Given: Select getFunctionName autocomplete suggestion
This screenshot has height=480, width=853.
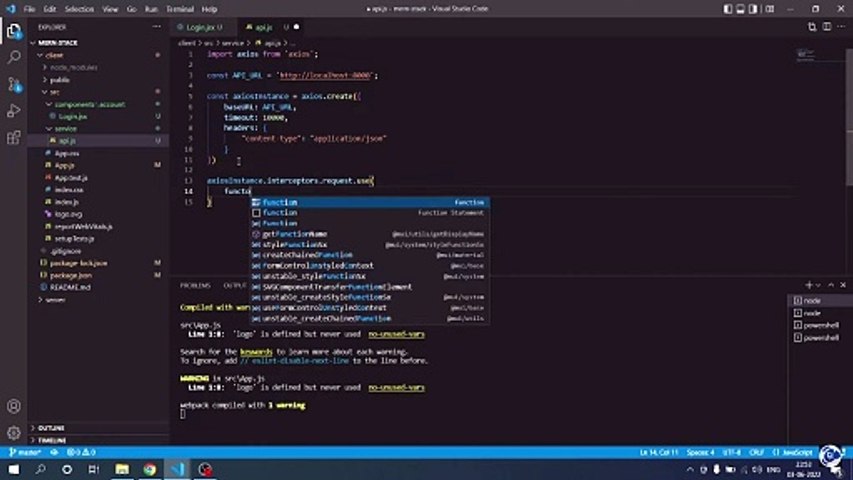Looking at the screenshot, I should [x=370, y=234].
